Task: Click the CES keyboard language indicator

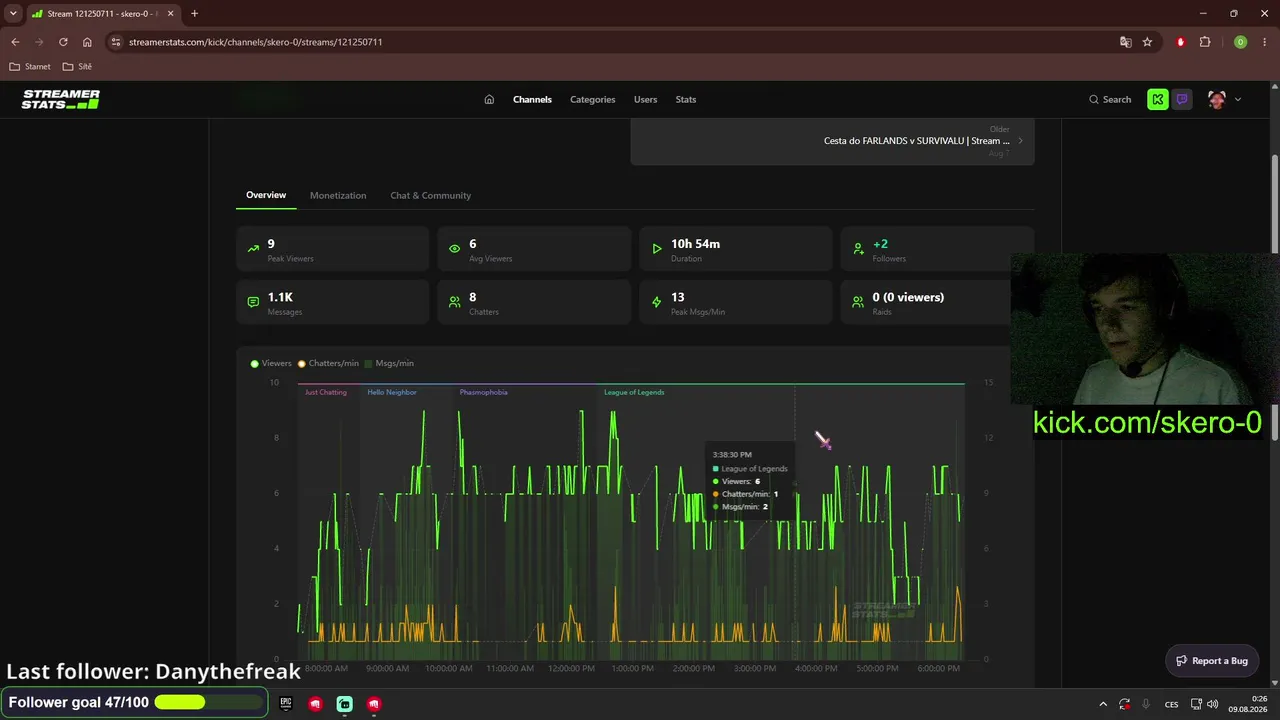Action: (x=1171, y=704)
